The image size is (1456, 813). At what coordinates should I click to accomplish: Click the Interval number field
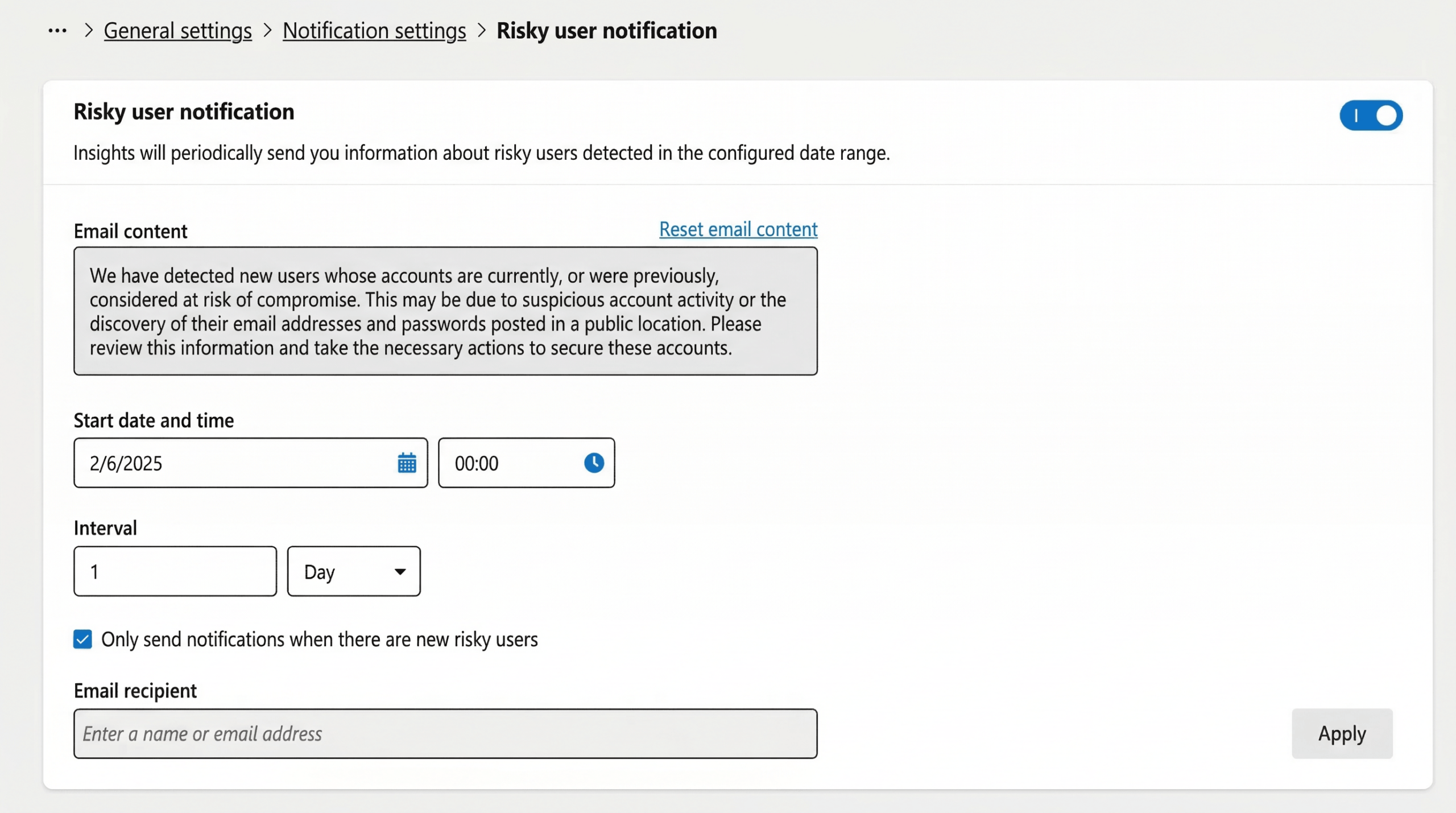click(x=175, y=571)
